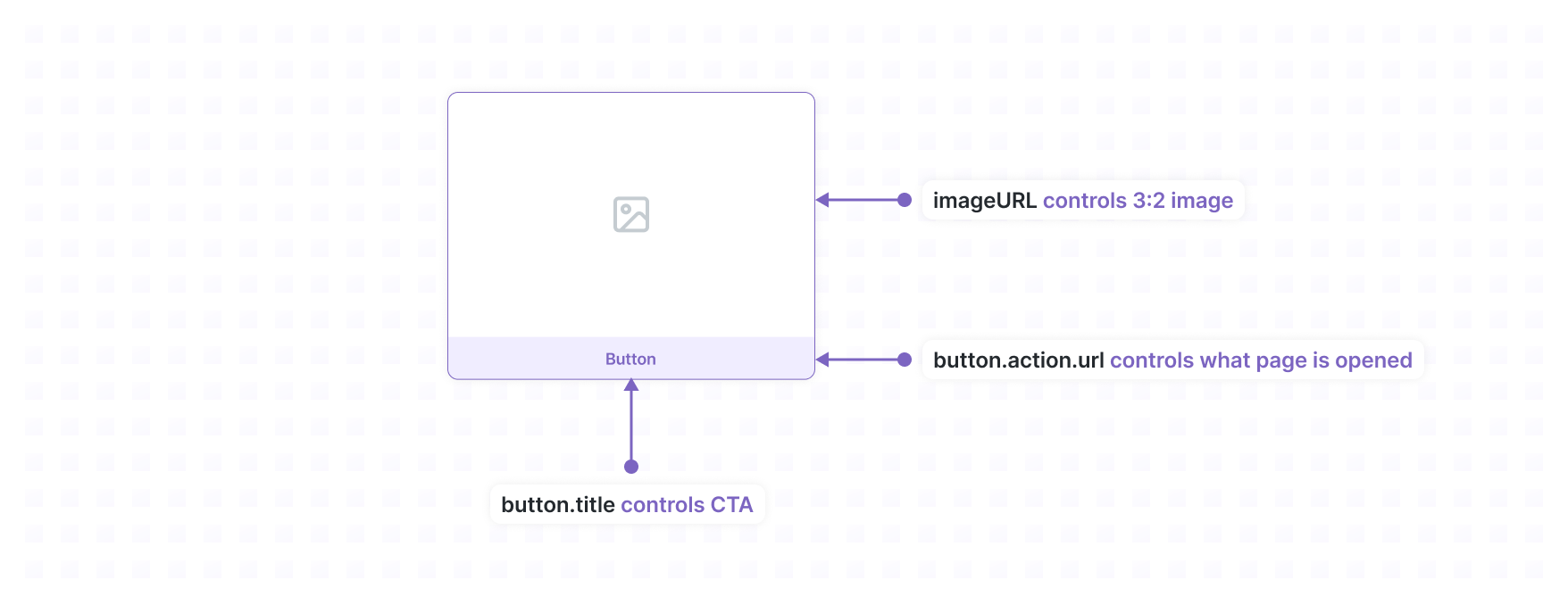Click the arrowhead pointing at the image area

click(x=823, y=200)
